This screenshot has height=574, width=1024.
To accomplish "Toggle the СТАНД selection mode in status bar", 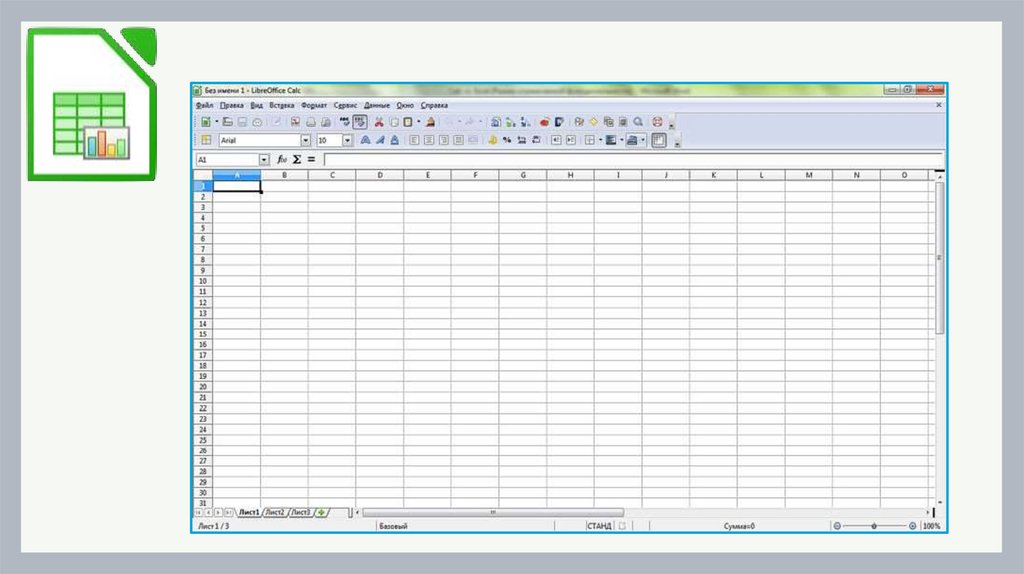I will pyautogui.click(x=599, y=525).
